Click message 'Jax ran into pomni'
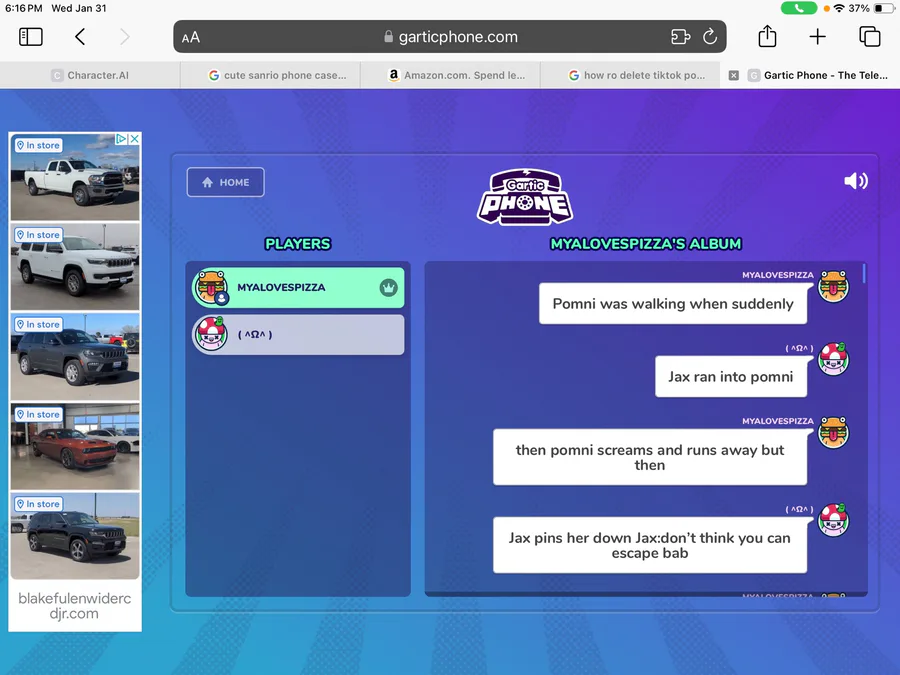This screenshot has height=675, width=900. click(x=731, y=377)
